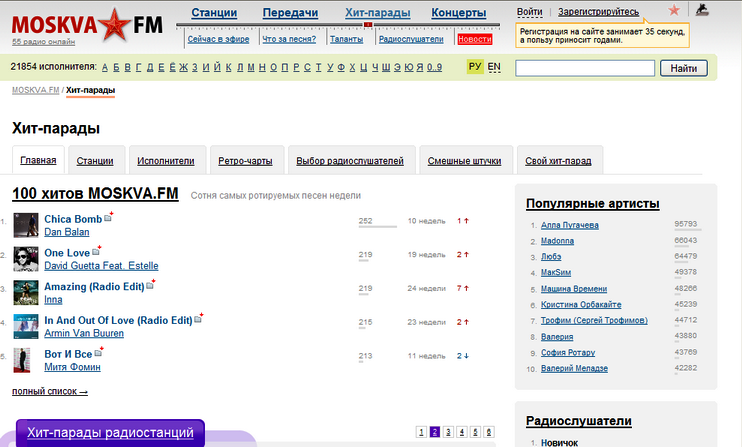Screen dimensions: 742x447
Task: Click the icon beside the red star
Action: click(x=702, y=9)
